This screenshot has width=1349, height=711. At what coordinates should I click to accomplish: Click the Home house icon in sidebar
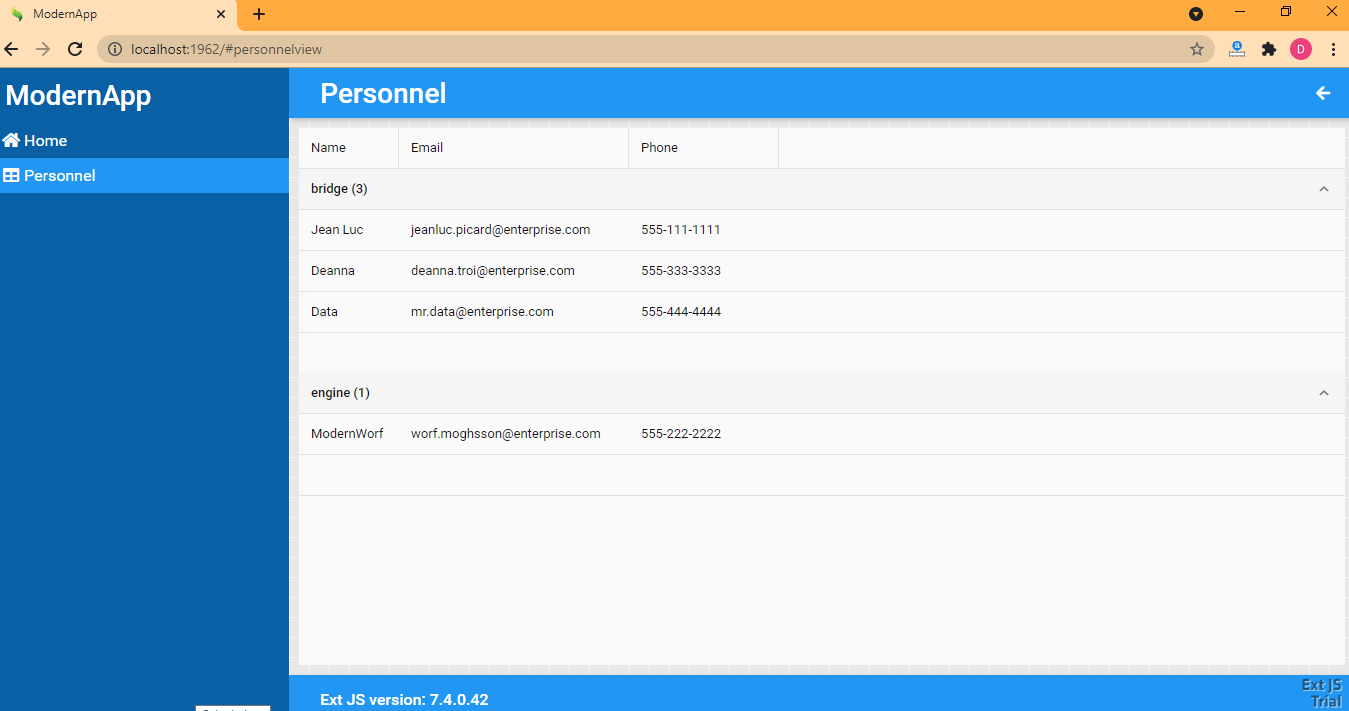(x=12, y=141)
